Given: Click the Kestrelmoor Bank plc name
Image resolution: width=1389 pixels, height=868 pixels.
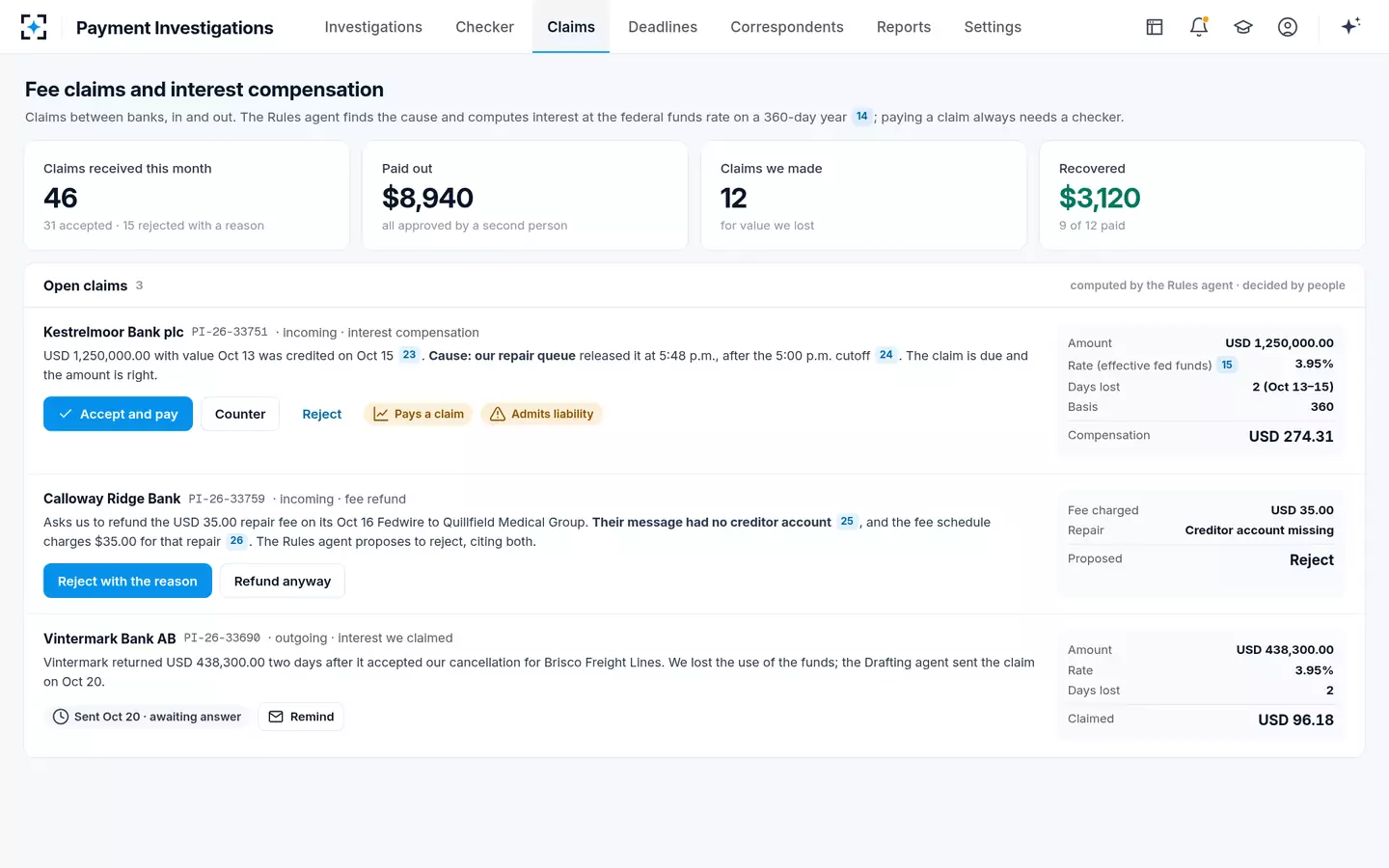Looking at the screenshot, I should [114, 332].
